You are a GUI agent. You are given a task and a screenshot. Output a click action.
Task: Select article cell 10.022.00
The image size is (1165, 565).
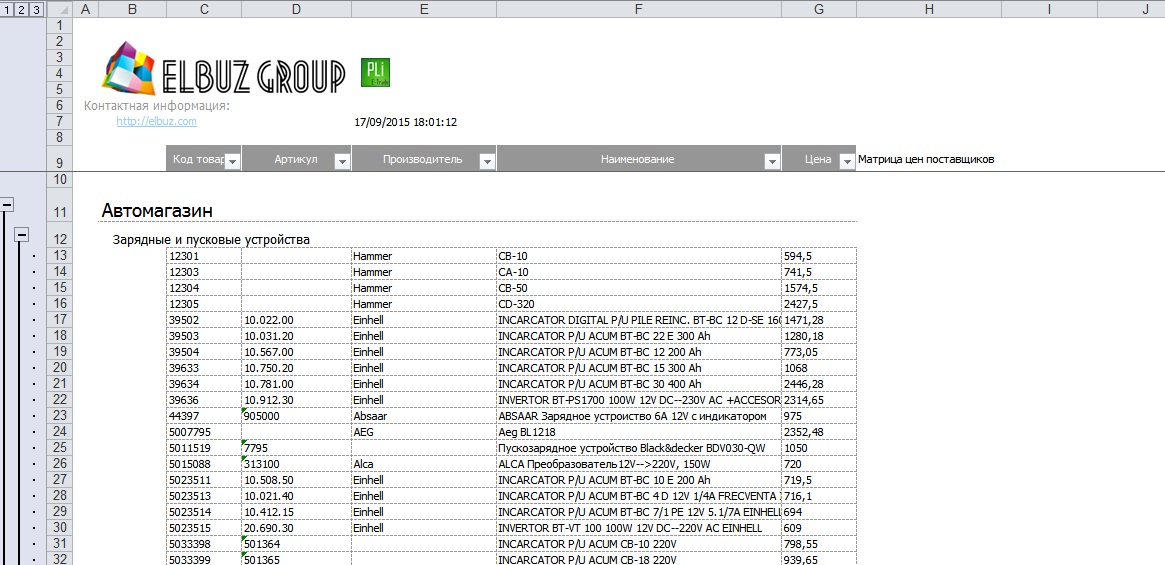(296, 320)
